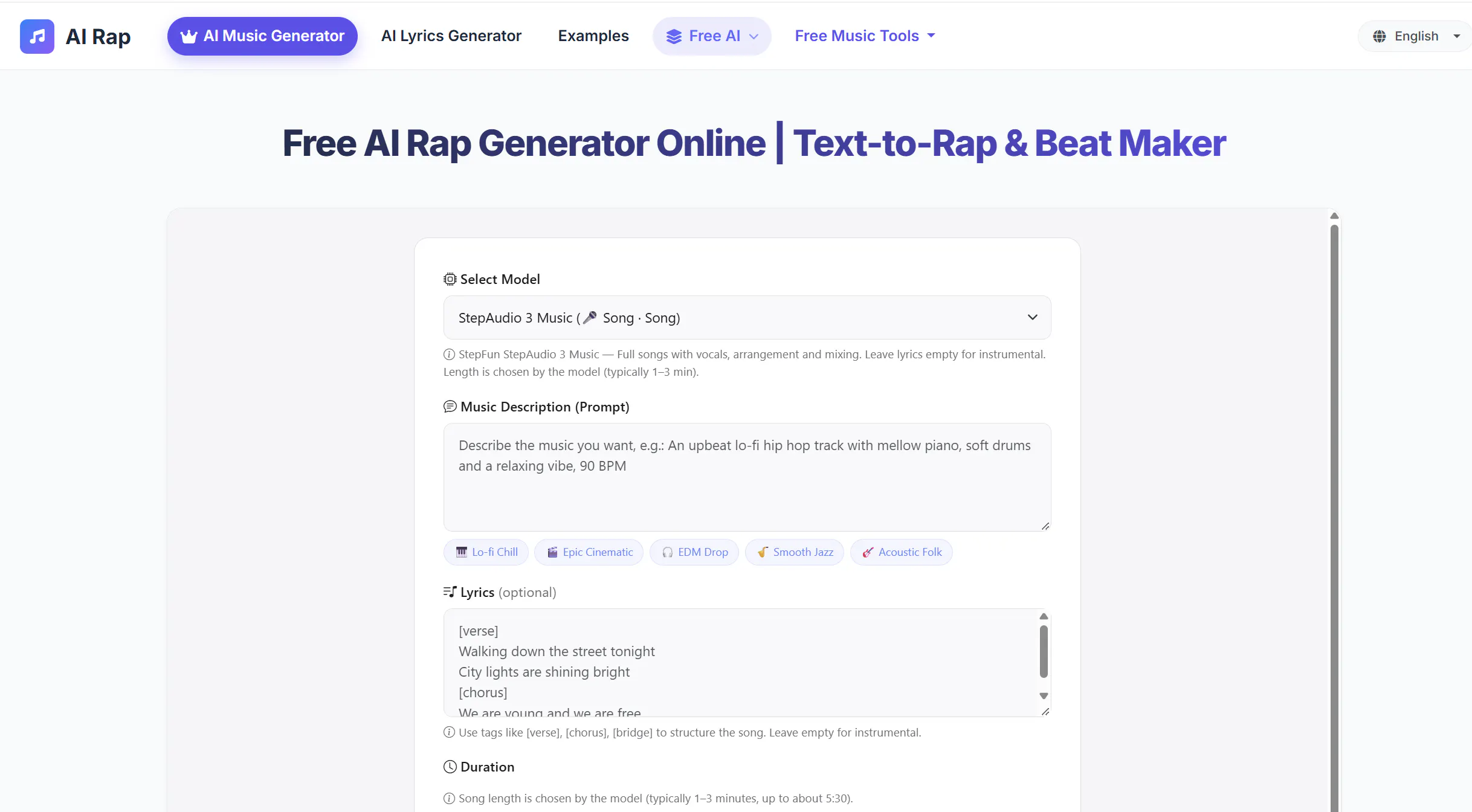Click the saxophone icon on Smooth Jazz
The width and height of the screenshot is (1472, 812).
pyautogui.click(x=763, y=552)
